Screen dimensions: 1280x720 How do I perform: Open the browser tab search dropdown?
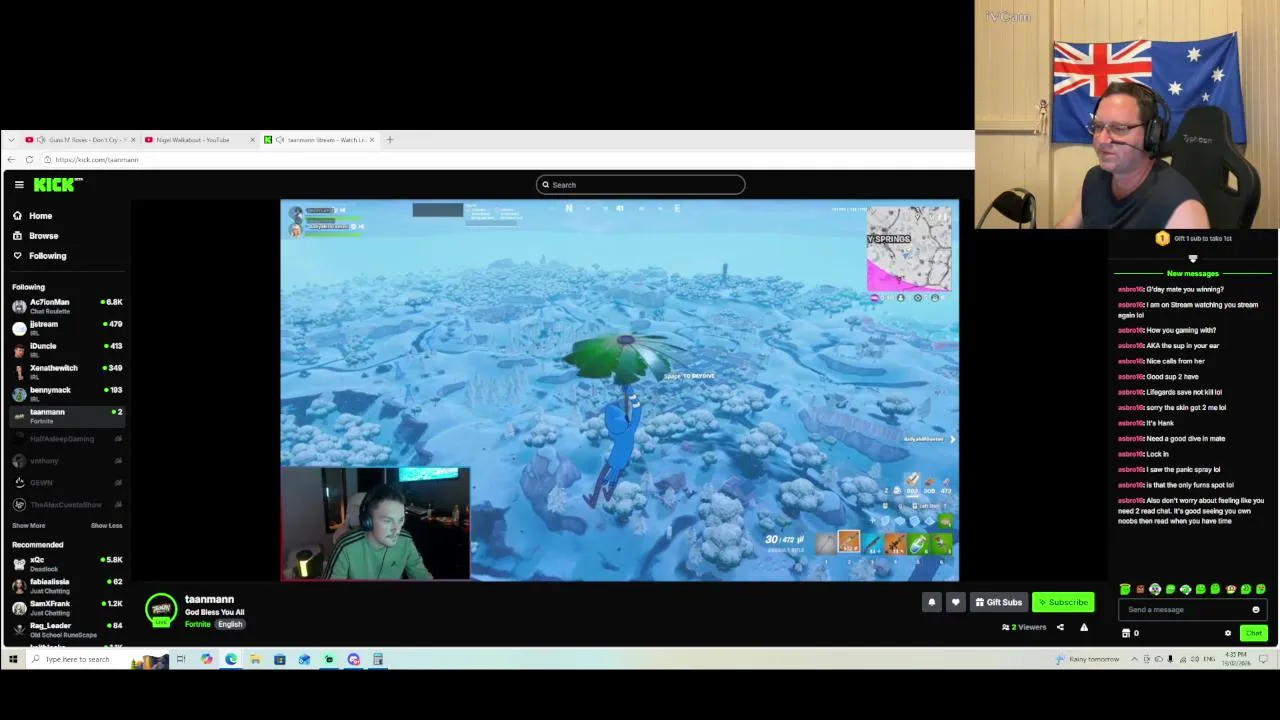click(10, 140)
